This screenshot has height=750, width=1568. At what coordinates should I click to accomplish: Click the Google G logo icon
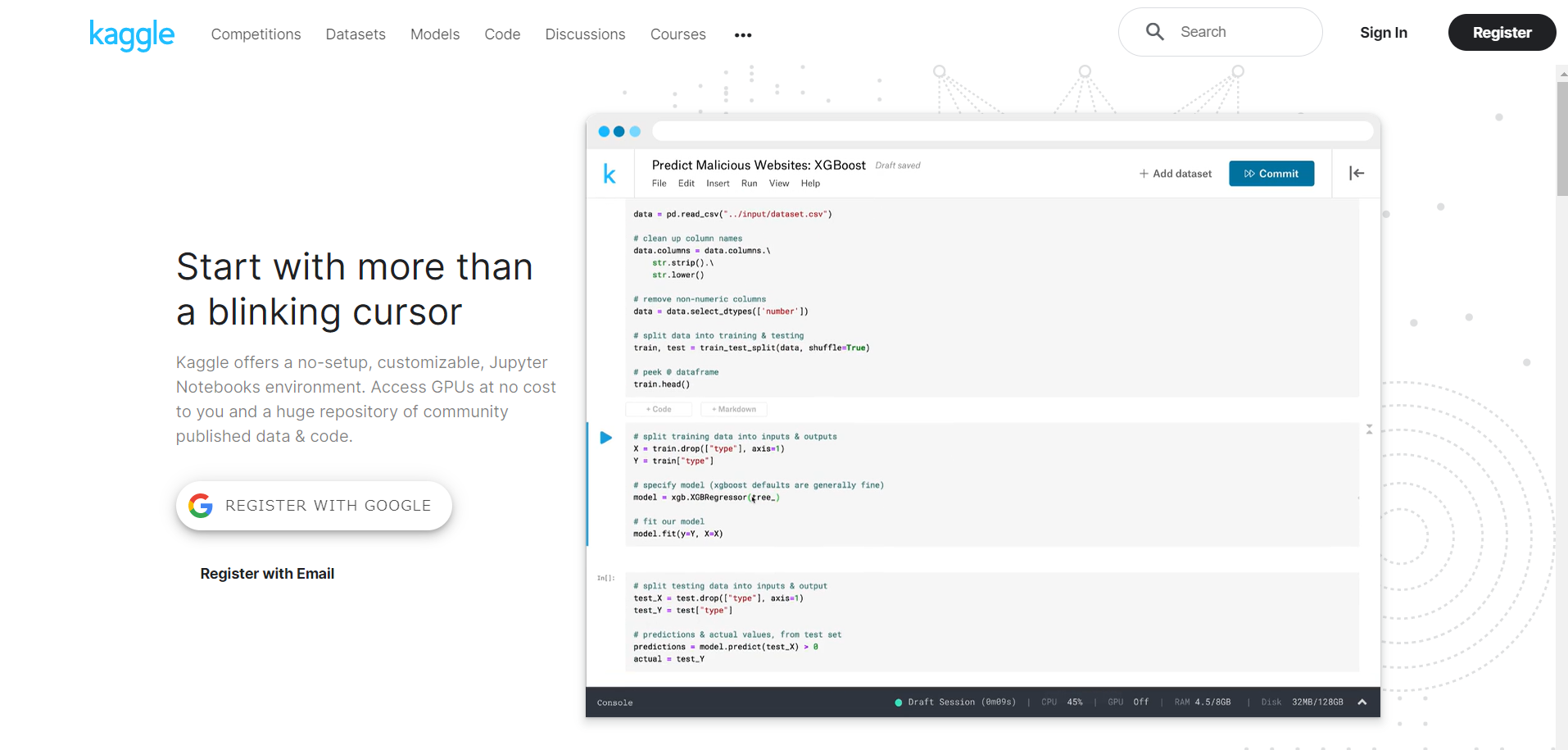pyautogui.click(x=201, y=506)
